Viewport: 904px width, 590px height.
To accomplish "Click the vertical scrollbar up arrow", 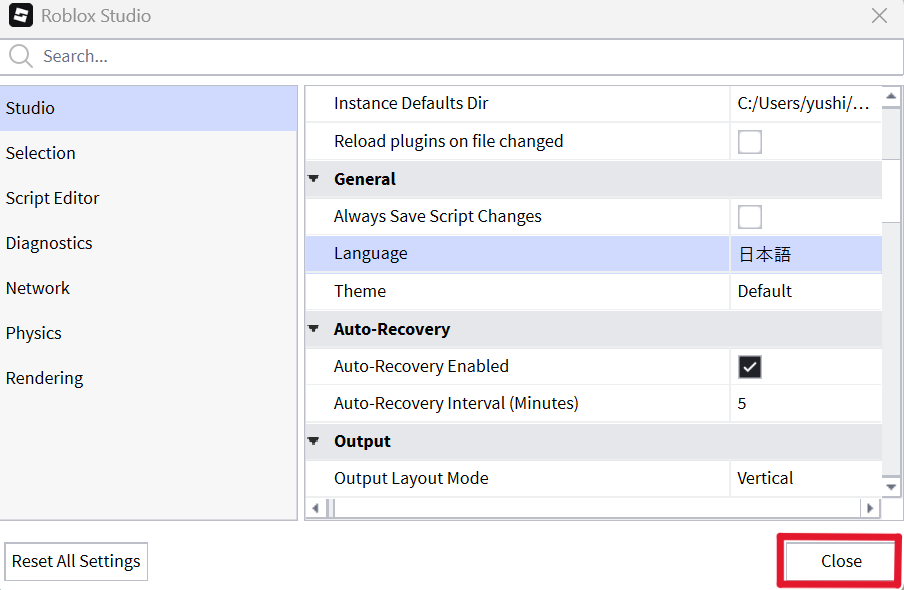I will coord(891,96).
